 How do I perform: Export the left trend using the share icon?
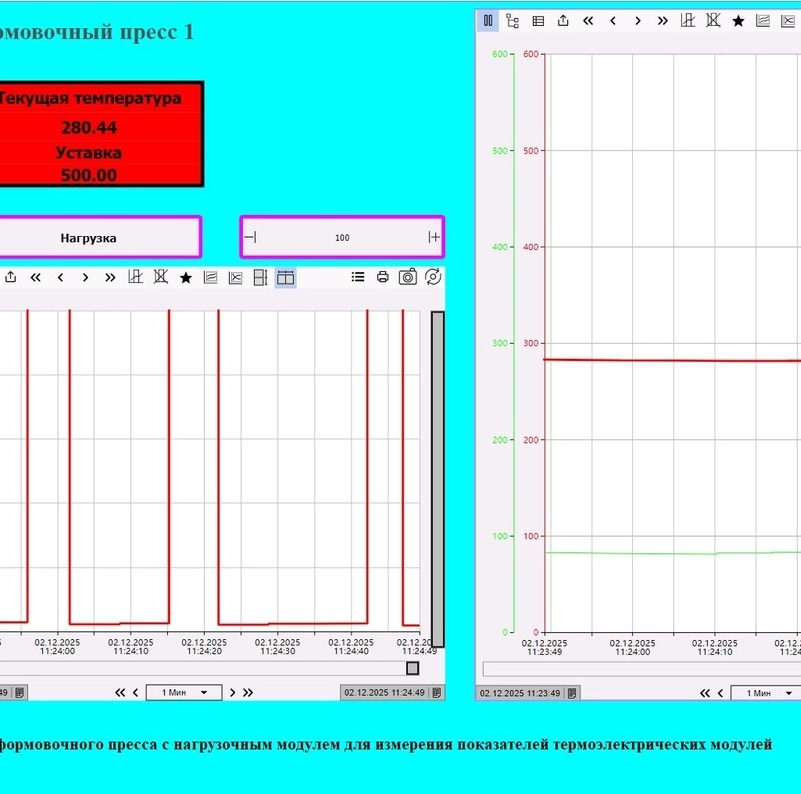tap(10, 278)
